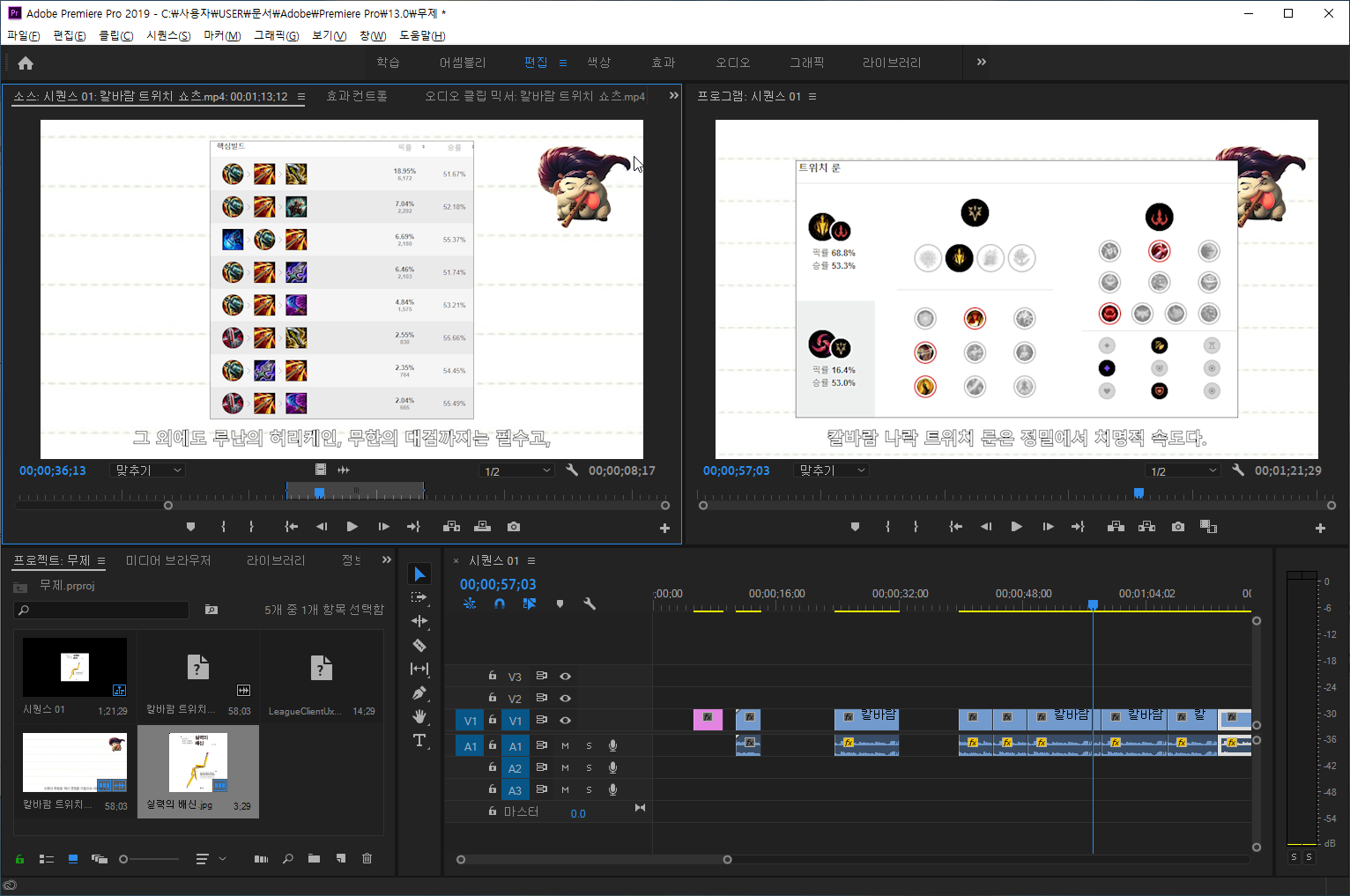Play the Source monitor clip
1350x896 pixels.
352,527
